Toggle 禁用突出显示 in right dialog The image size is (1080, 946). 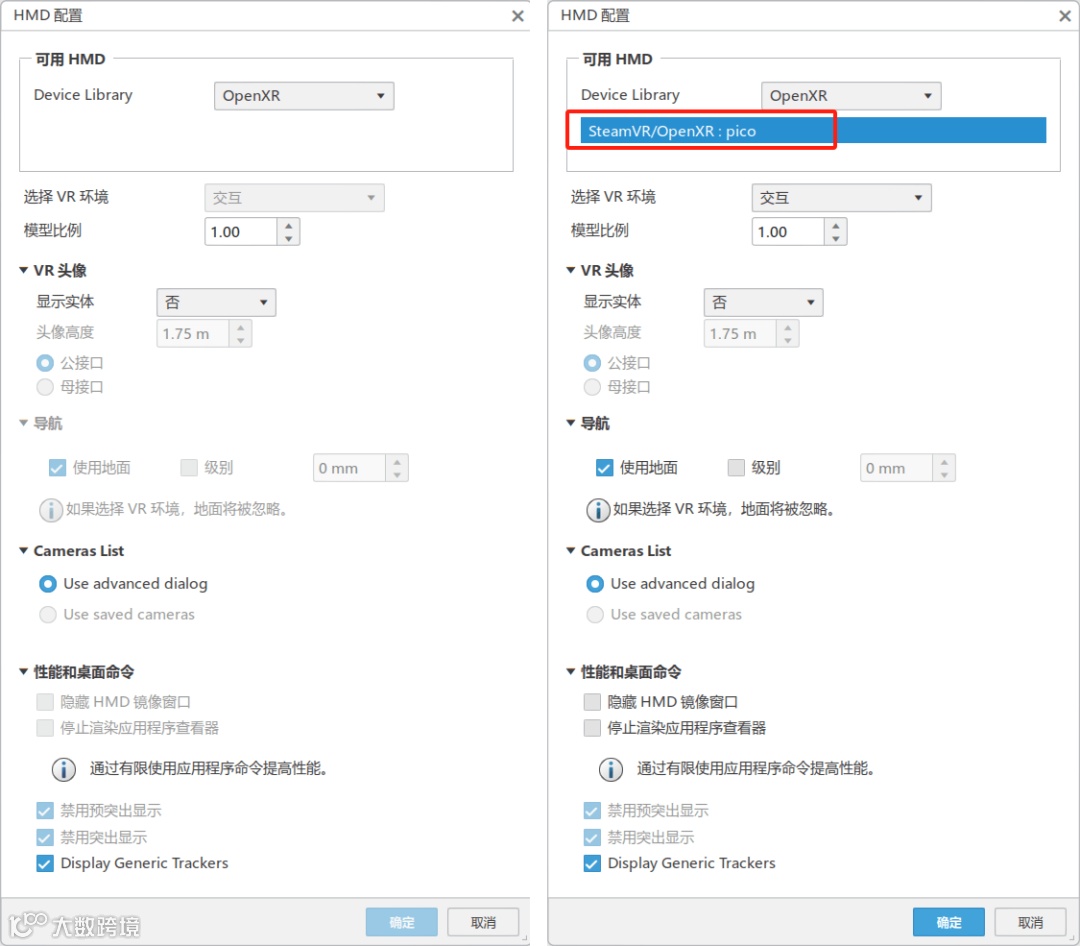[x=592, y=837]
